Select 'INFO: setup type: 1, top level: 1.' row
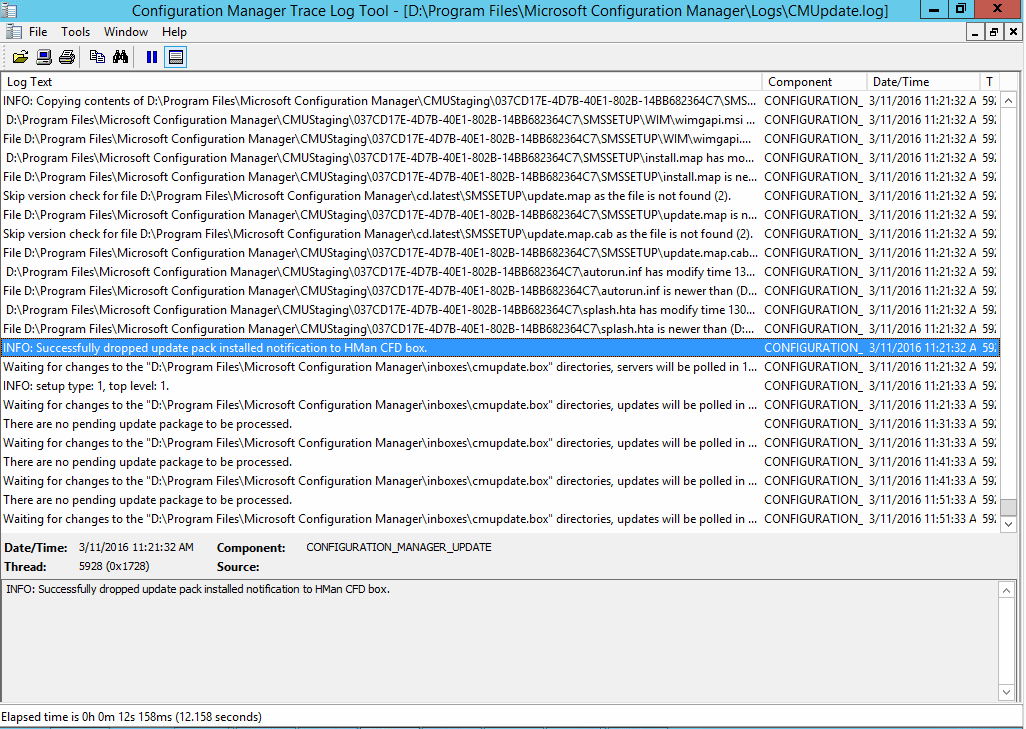Image resolution: width=1026 pixels, height=729 pixels. click(x=500, y=385)
